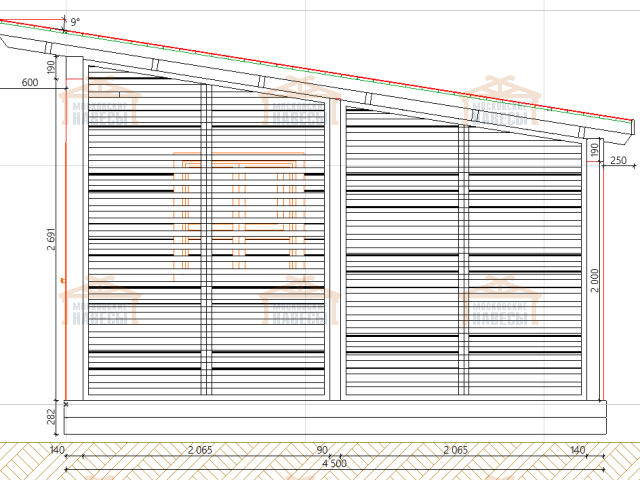The width and height of the screenshot is (640, 480).
Task: Select the bottom-right 140 post dimension
Action: (x=578, y=451)
